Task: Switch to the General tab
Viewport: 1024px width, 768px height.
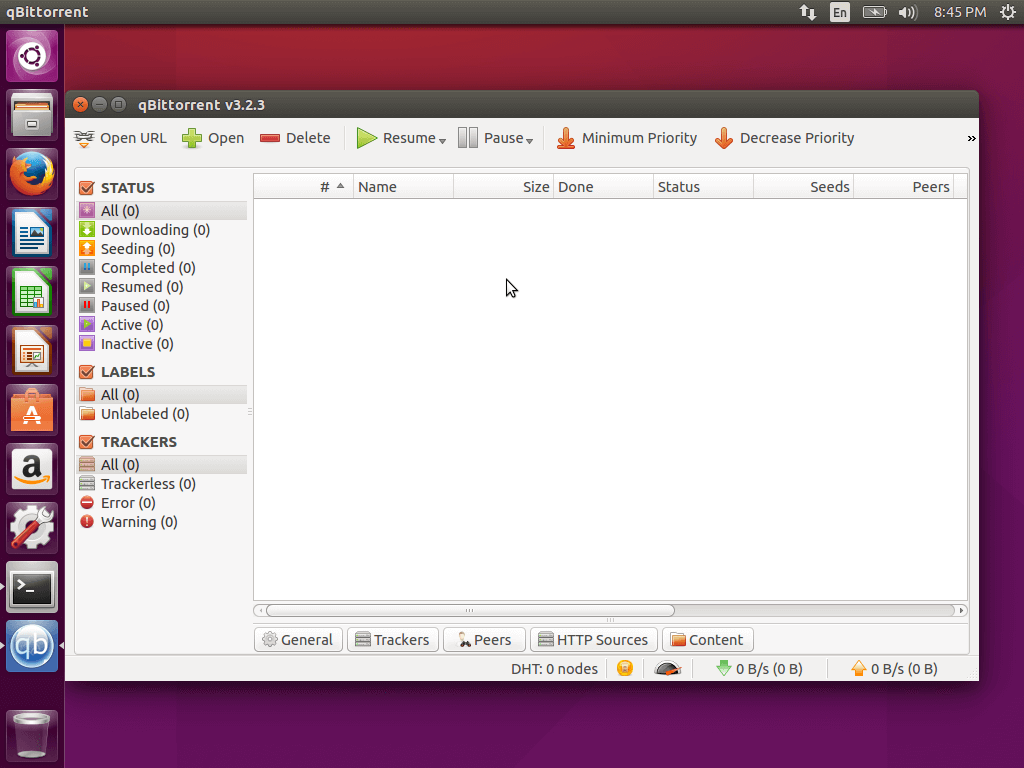Action: [x=298, y=640]
